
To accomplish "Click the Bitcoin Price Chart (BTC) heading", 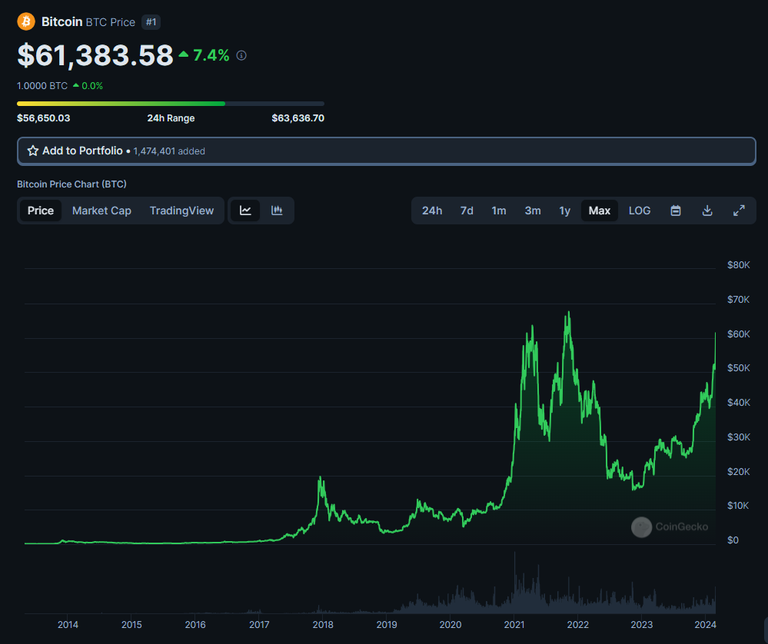I will [x=72, y=184].
